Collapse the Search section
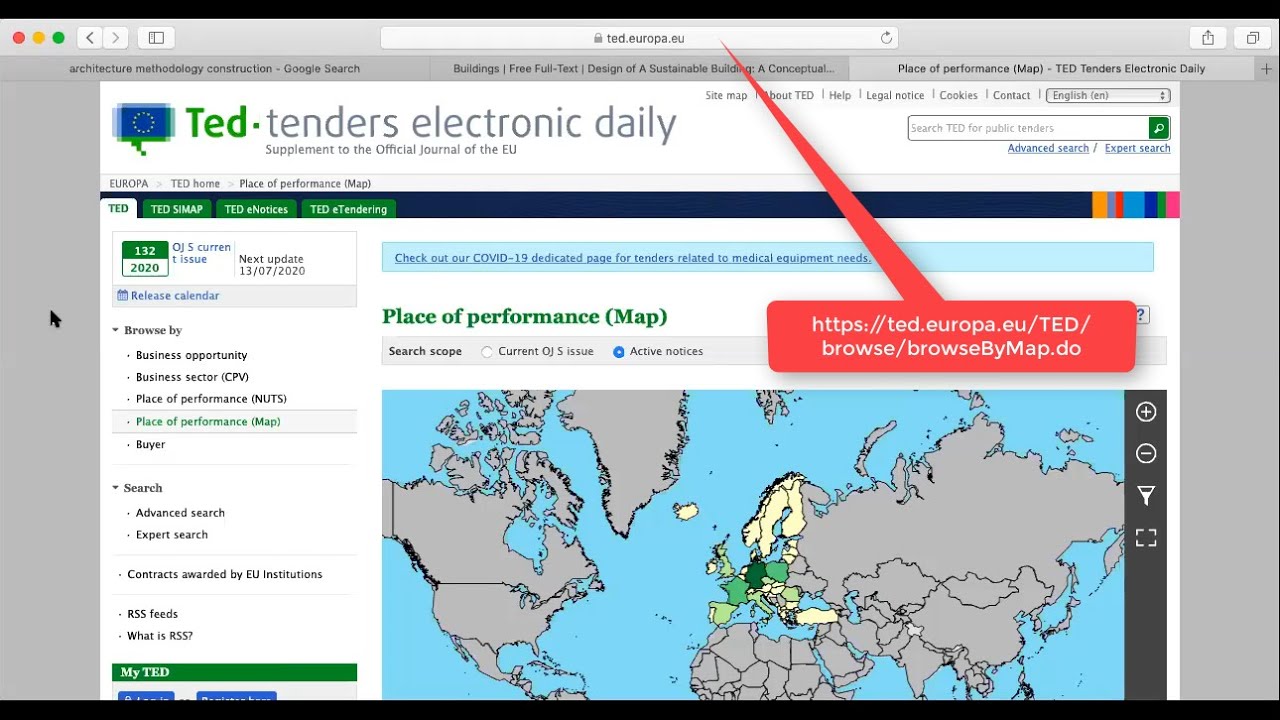The width and height of the screenshot is (1280, 720). pos(116,488)
